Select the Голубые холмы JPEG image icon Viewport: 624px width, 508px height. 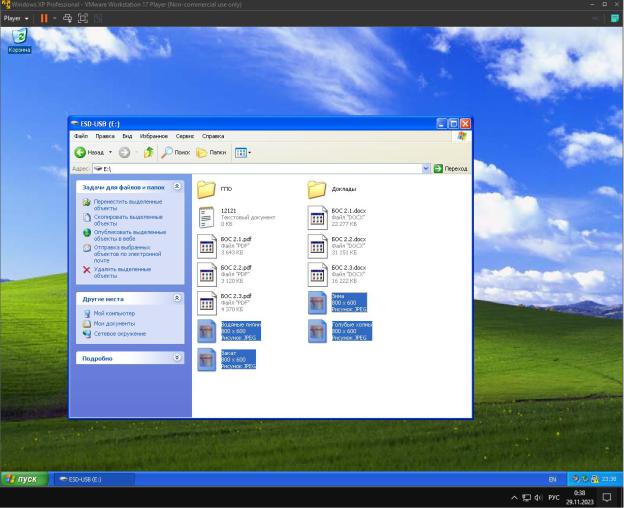click(x=317, y=331)
